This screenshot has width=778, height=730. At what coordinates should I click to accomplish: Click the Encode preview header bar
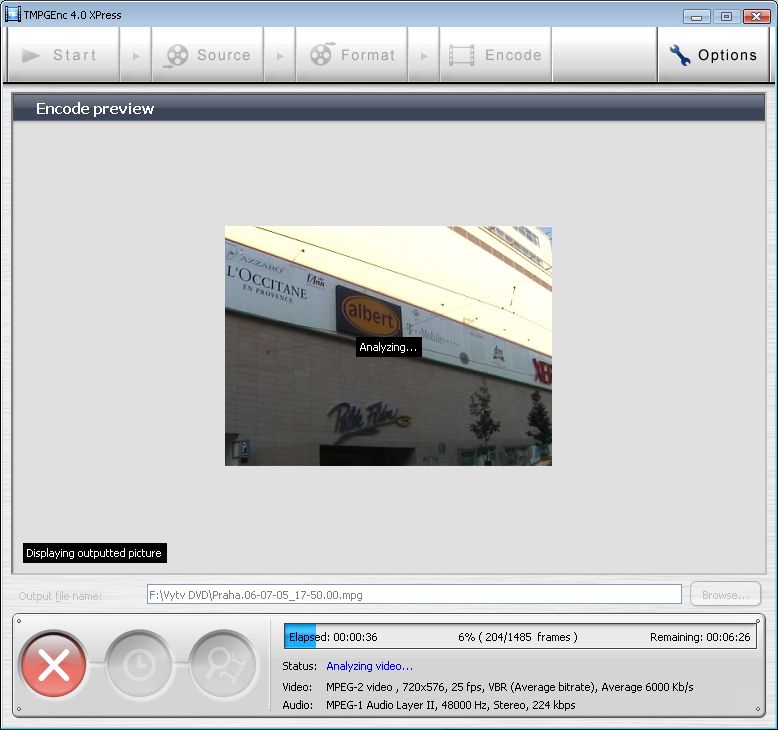click(388, 108)
